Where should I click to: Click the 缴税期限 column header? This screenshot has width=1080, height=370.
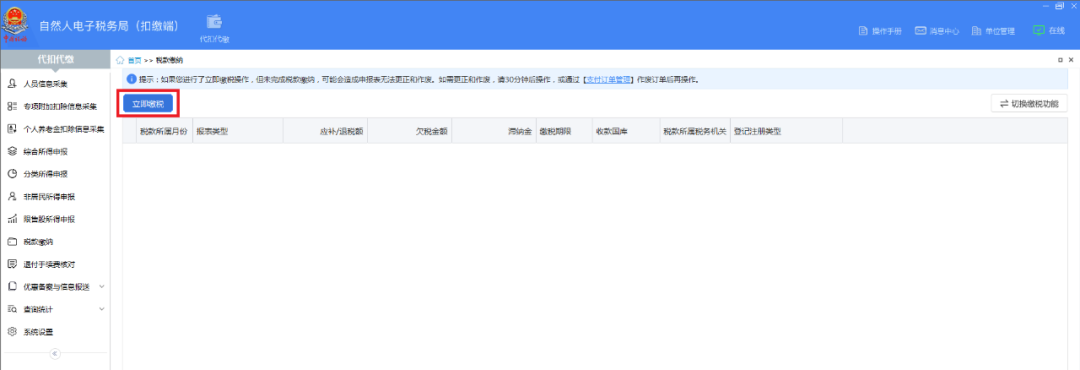click(x=563, y=131)
